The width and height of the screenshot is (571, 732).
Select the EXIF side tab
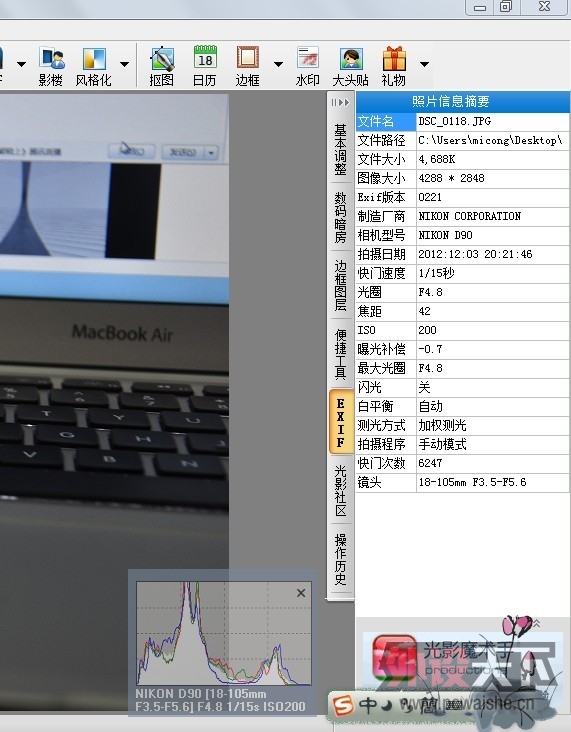coord(341,422)
